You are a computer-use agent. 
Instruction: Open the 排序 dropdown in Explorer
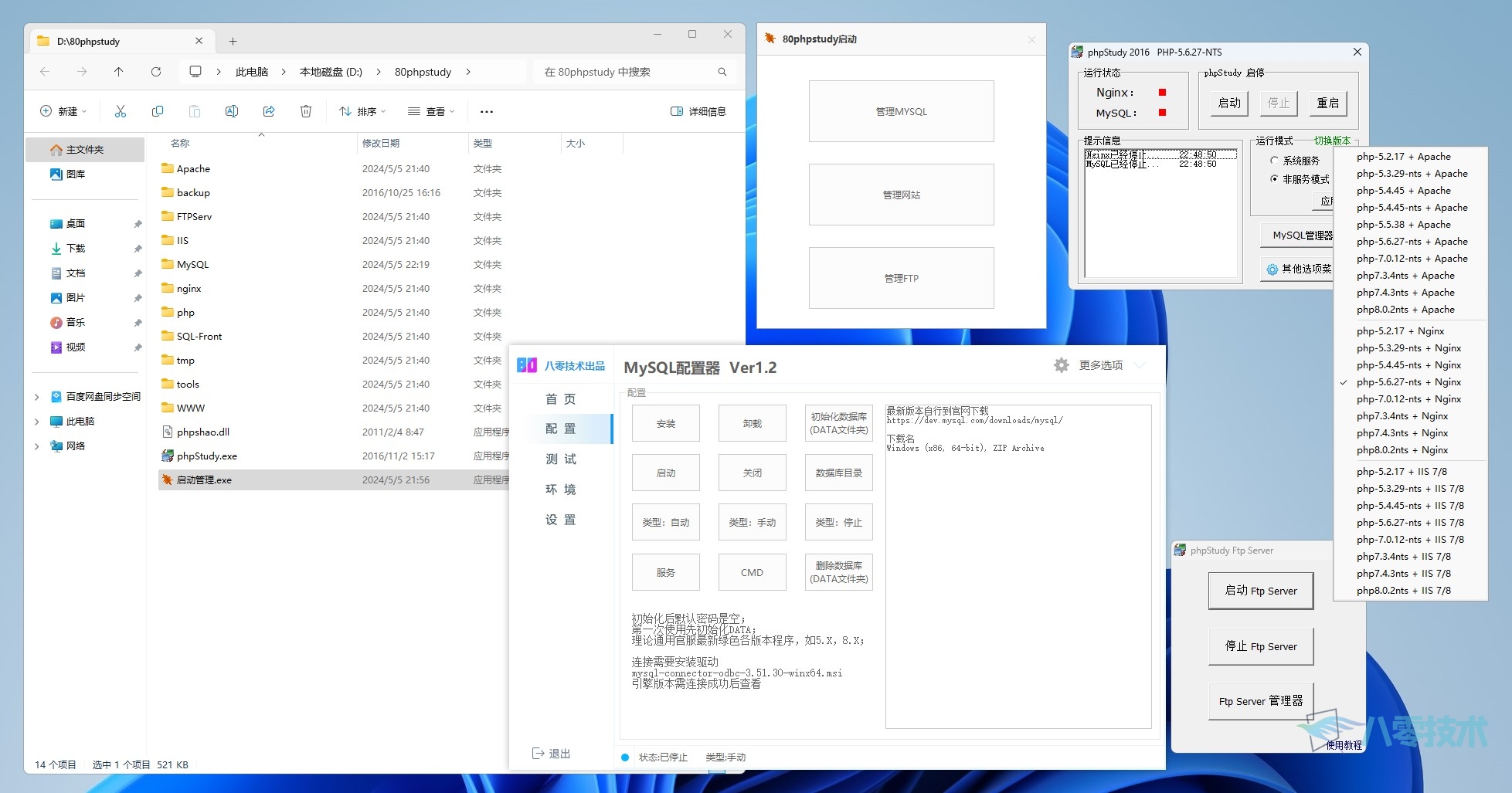click(x=362, y=111)
